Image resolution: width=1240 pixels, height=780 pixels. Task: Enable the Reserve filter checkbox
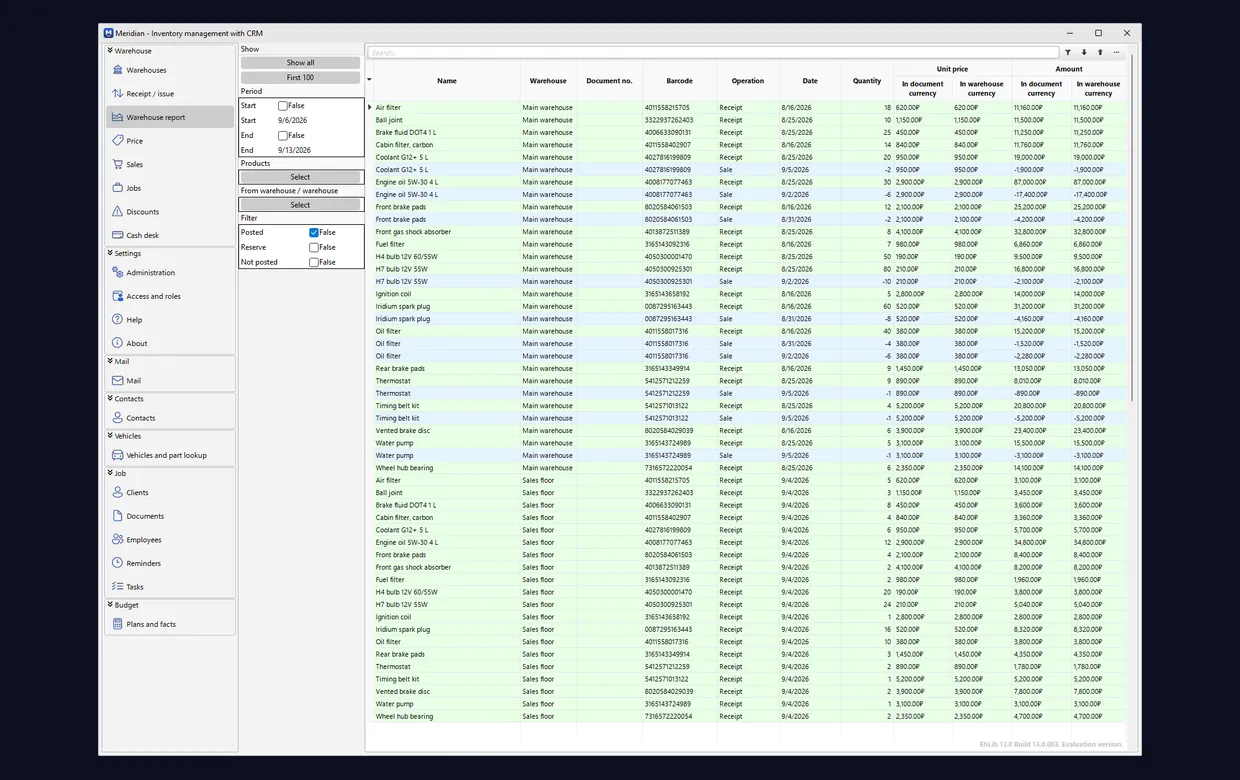(314, 247)
